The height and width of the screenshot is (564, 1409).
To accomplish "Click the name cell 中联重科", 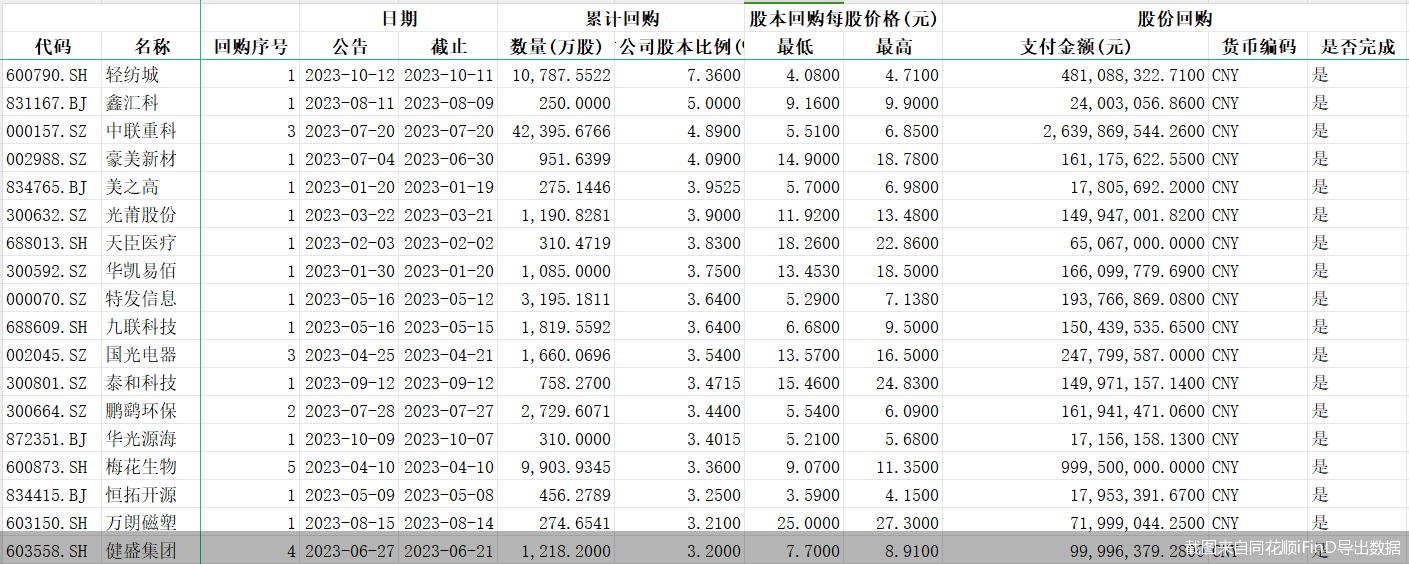I will coord(141,131).
